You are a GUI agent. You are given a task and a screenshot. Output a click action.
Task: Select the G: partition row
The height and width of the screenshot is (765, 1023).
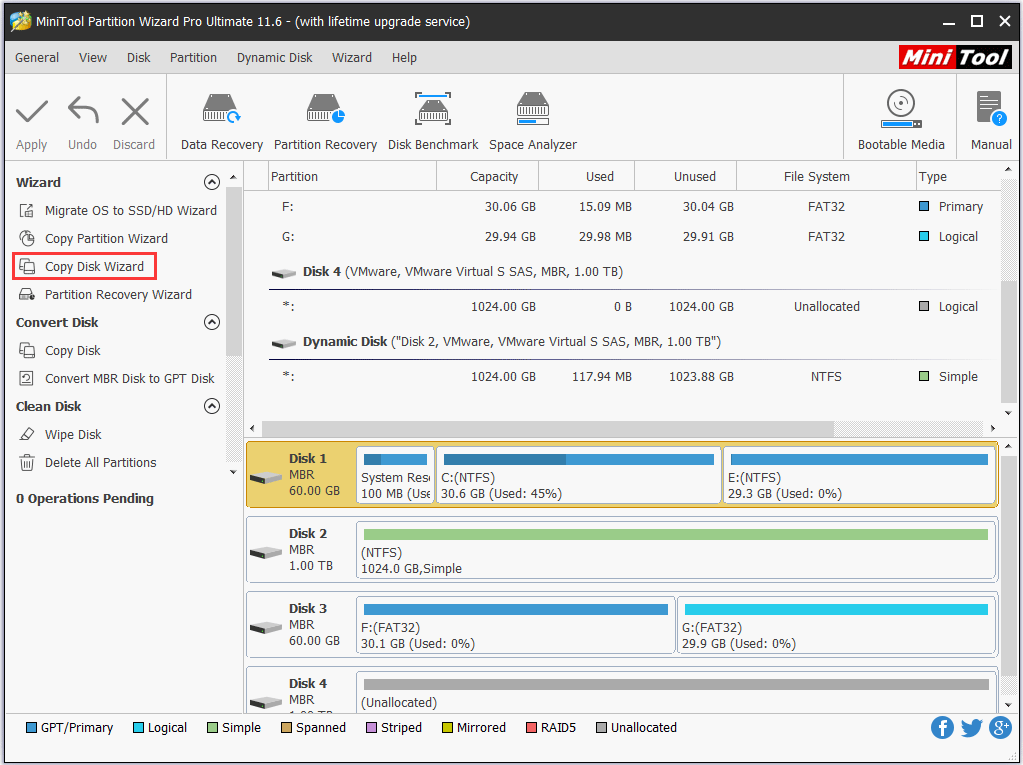tap(634, 237)
